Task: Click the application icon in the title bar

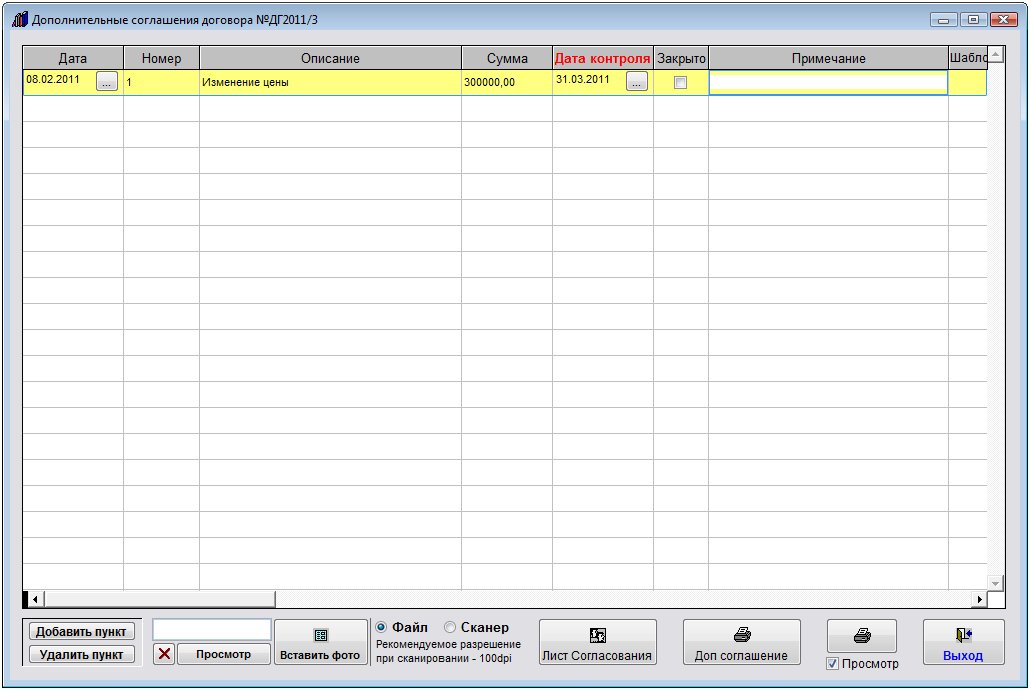Action: (x=20, y=19)
